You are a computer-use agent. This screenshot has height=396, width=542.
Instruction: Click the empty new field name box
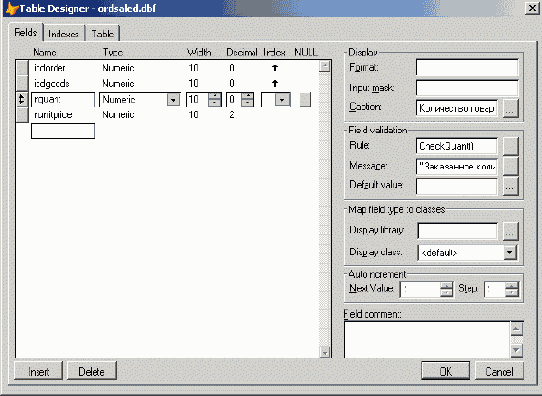pyautogui.click(x=63, y=131)
